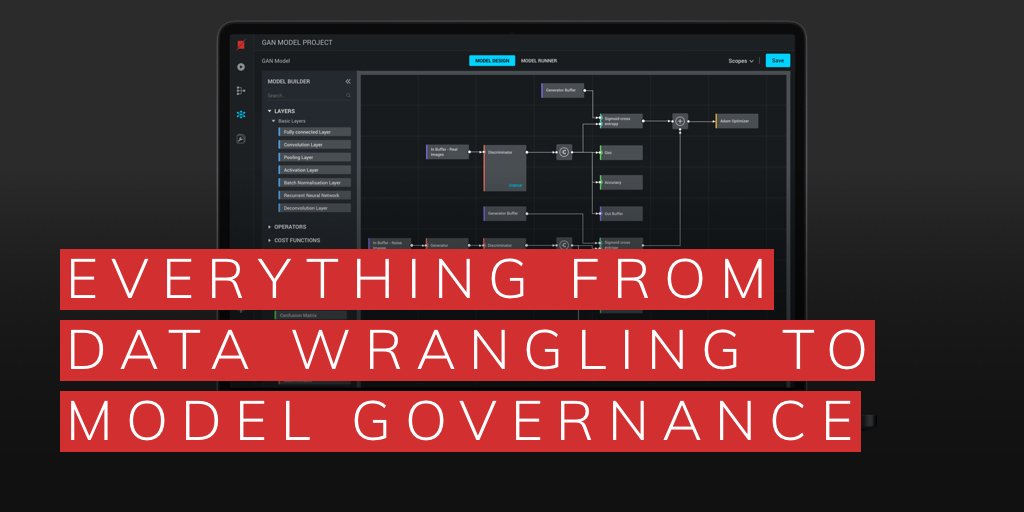Image resolution: width=1024 pixels, height=512 pixels.
Task: Collapse the Model Builder panel with double chevron
Action: [348, 82]
